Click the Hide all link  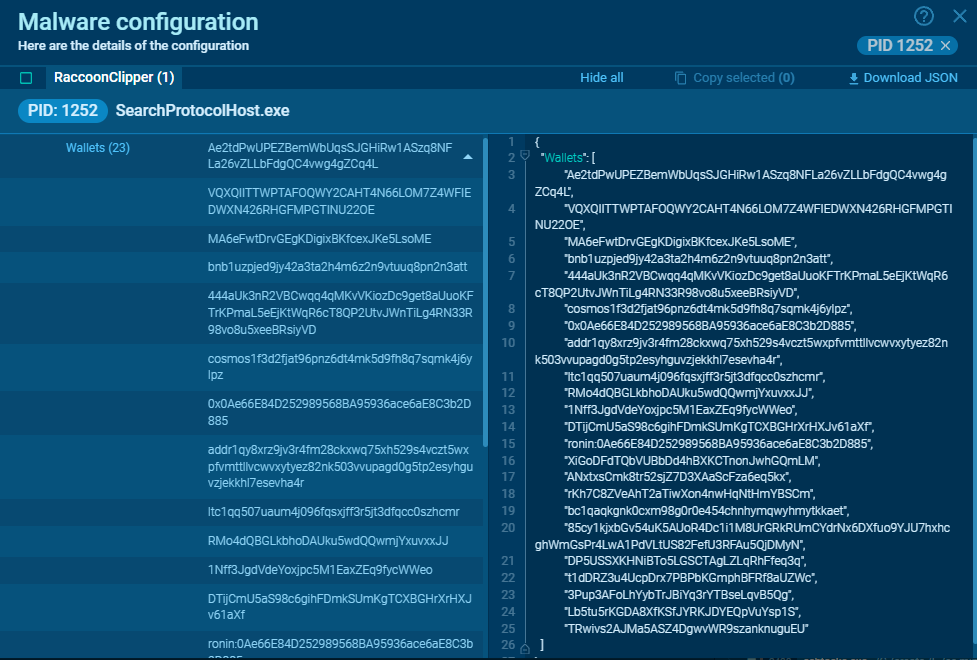click(x=601, y=78)
